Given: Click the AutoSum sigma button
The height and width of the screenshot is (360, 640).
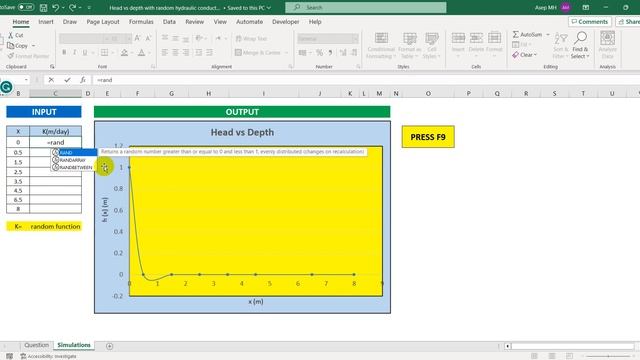Looking at the screenshot, I should 527,35.
